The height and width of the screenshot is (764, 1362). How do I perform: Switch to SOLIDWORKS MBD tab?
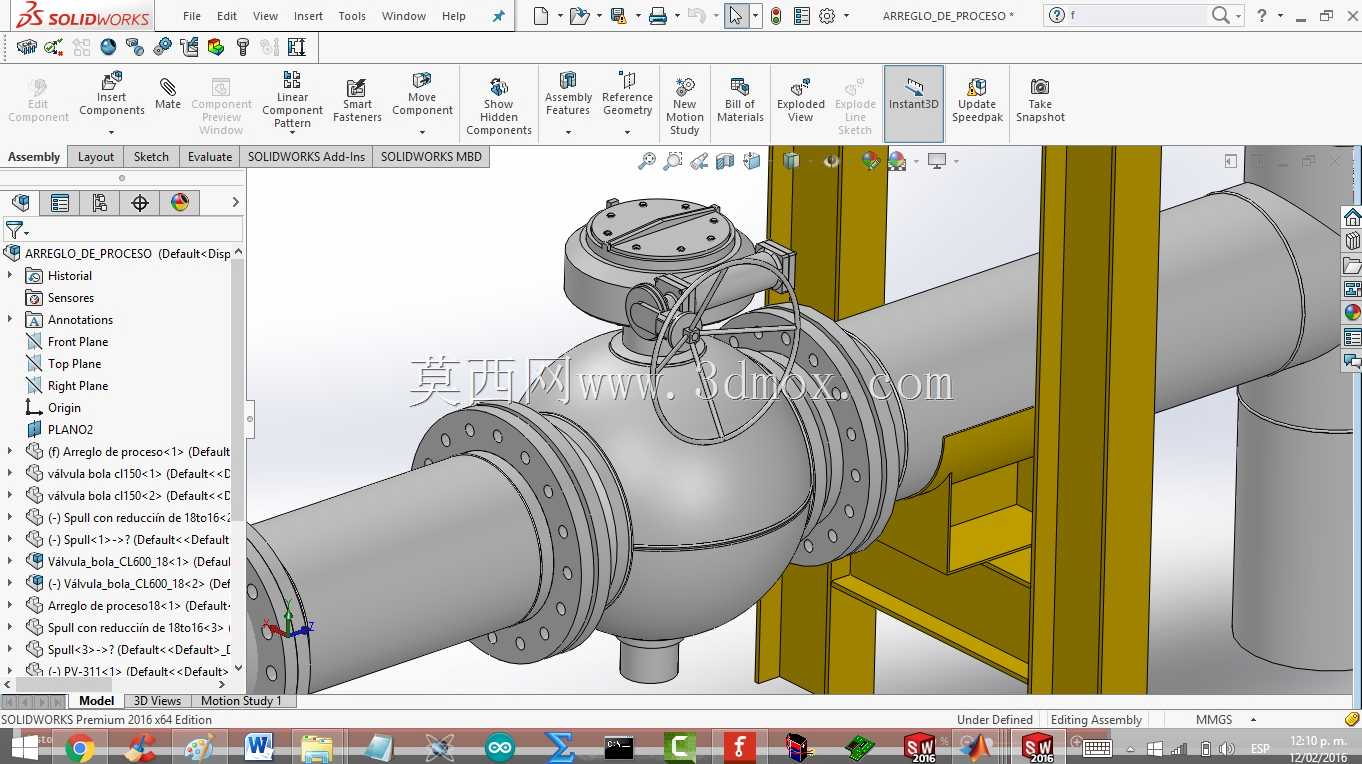coord(431,156)
